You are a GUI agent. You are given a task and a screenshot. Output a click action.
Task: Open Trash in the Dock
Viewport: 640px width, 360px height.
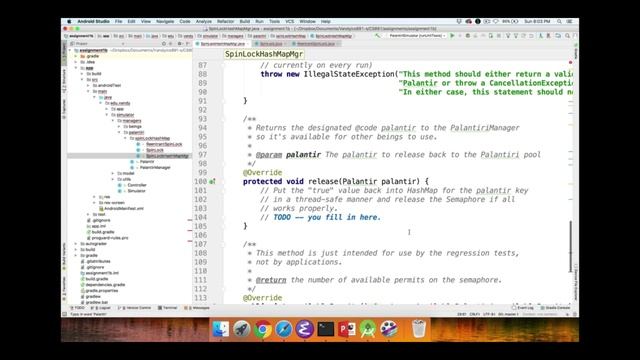(419, 329)
